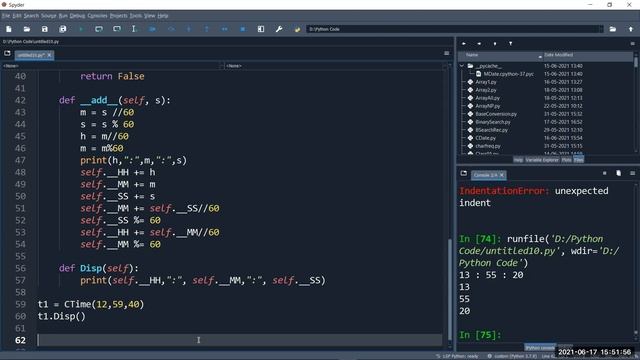640x360 pixels.
Task: Open the File menu
Action: [6, 16]
